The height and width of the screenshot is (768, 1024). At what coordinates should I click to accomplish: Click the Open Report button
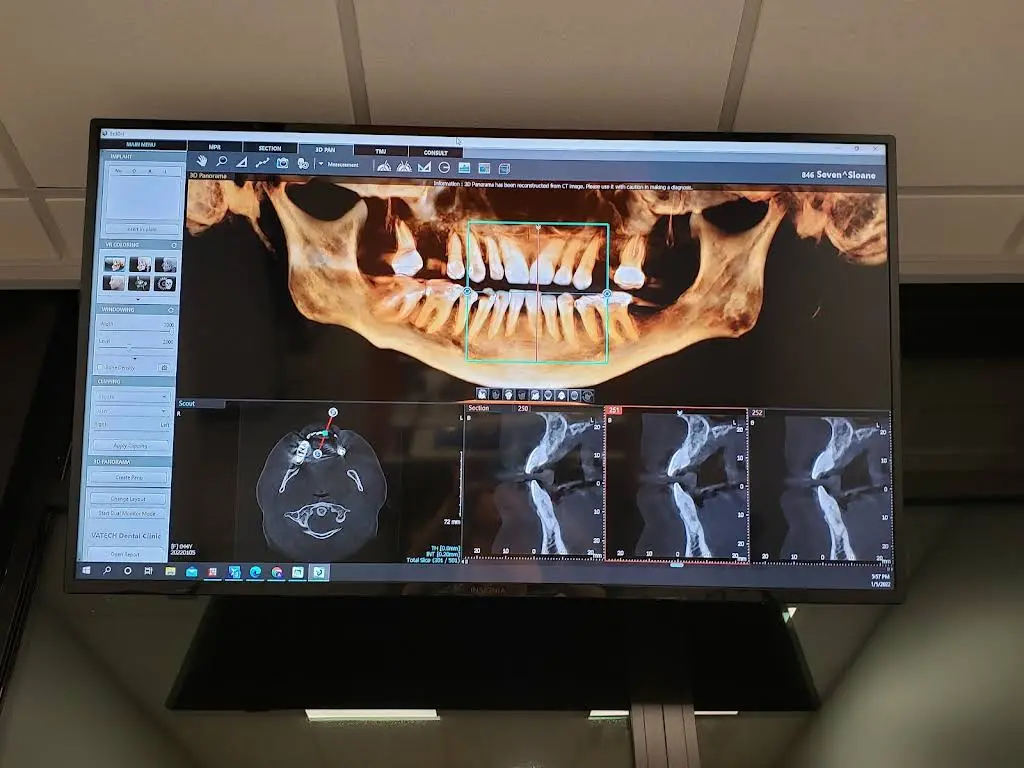click(x=125, y=554)
